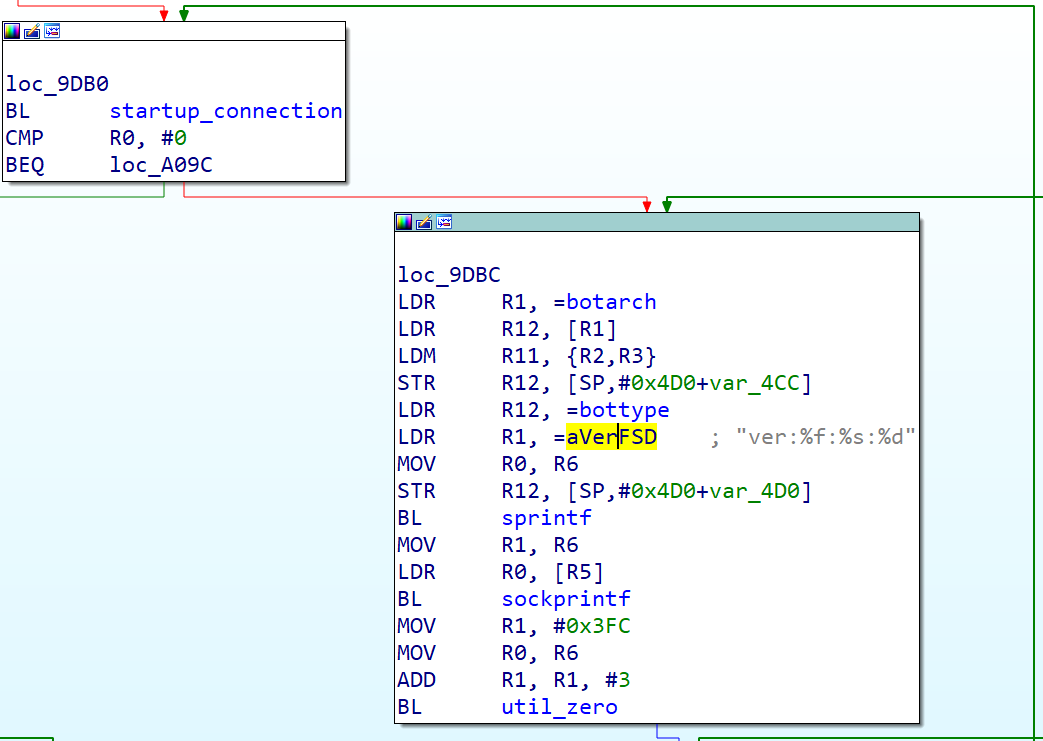Select the ADD mnemonic
The width and height of the screenshot is (1043, 741).
point(416,680)
